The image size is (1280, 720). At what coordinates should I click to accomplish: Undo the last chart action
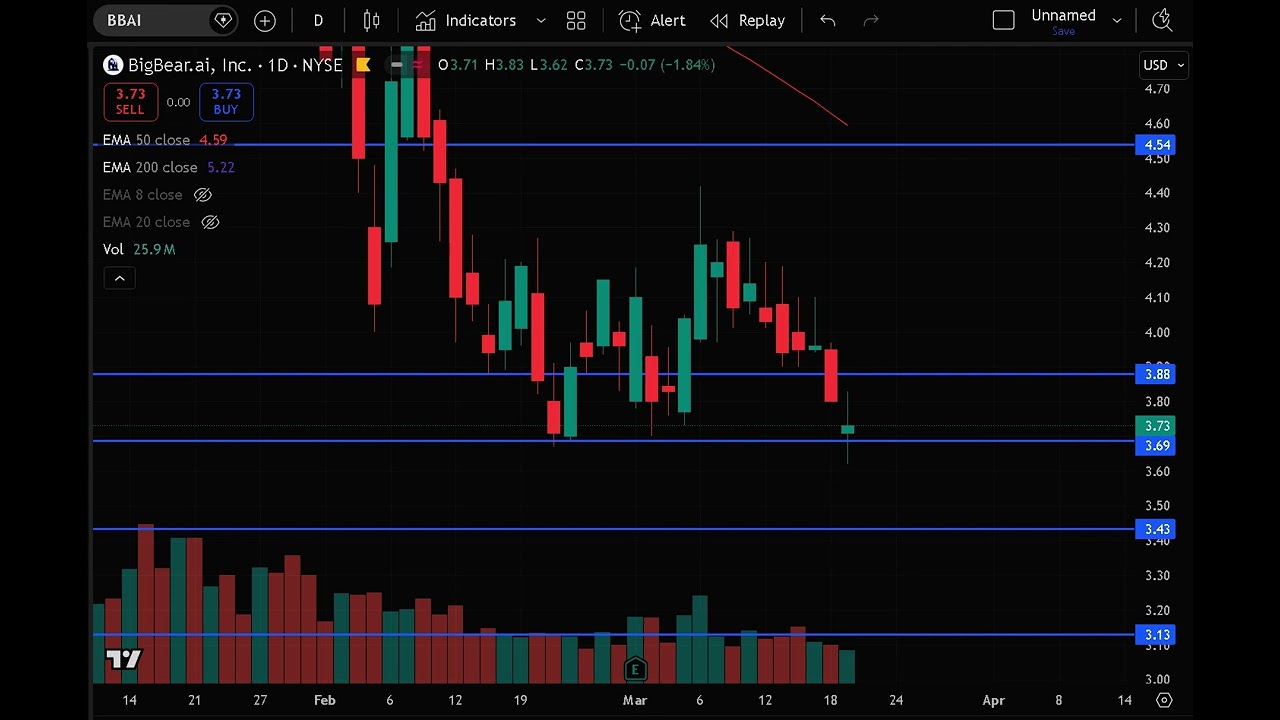828,20
